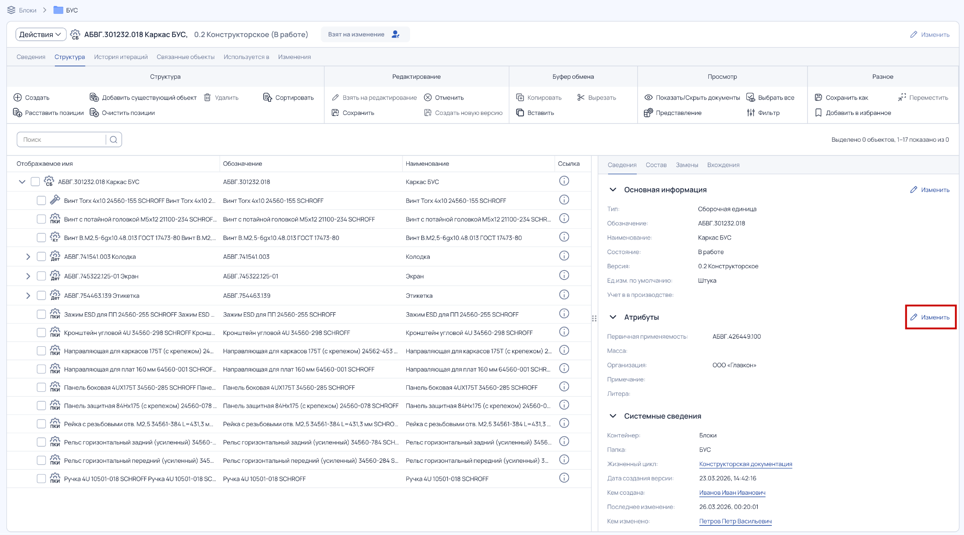This screenshot has width=964, height=535.
Task: Open the Иванов Иван Иванович link
Action: (x=732, y=493)
